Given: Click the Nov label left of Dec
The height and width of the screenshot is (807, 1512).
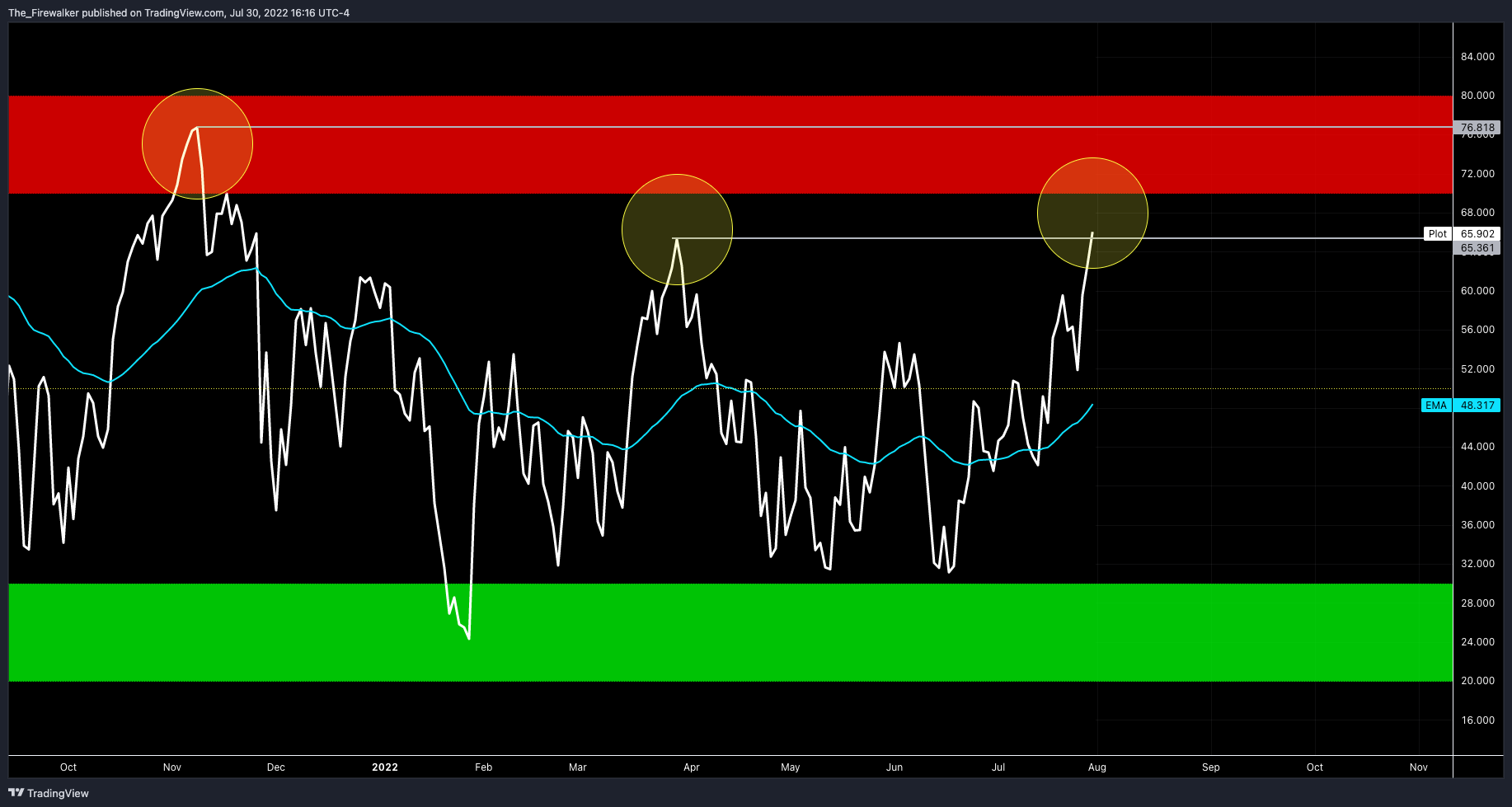Looking at the screenshot, I should (172, 767).
